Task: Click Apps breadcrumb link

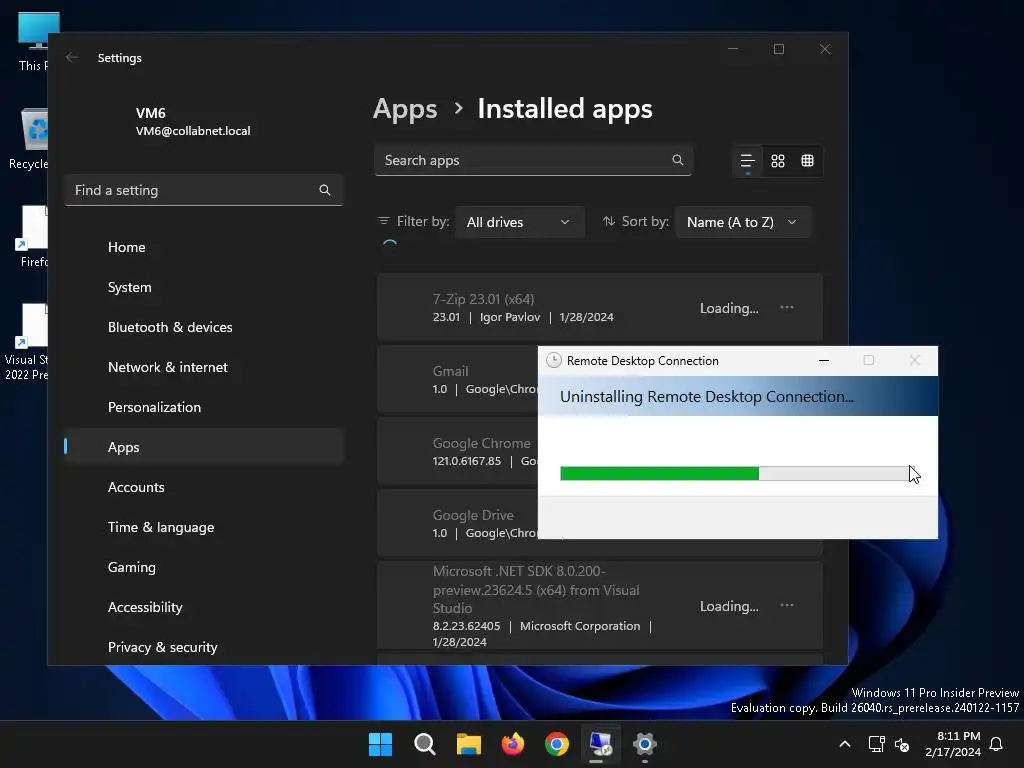Action: point(405,109)
